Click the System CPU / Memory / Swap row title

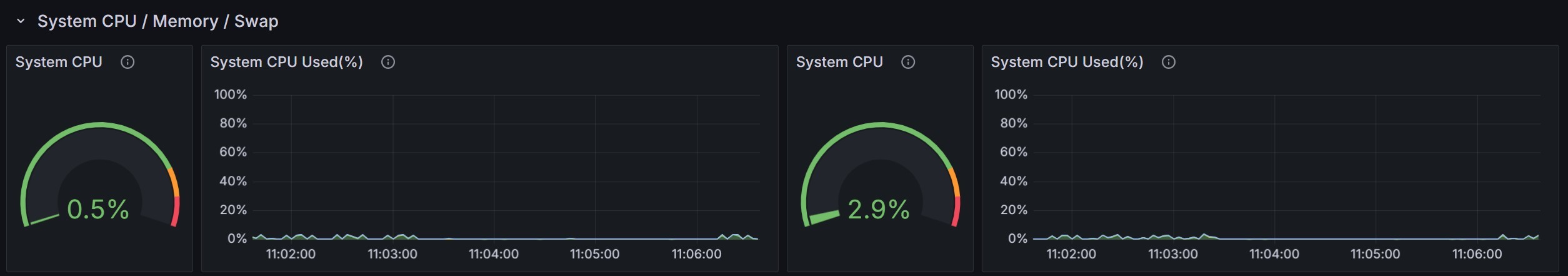157,21
